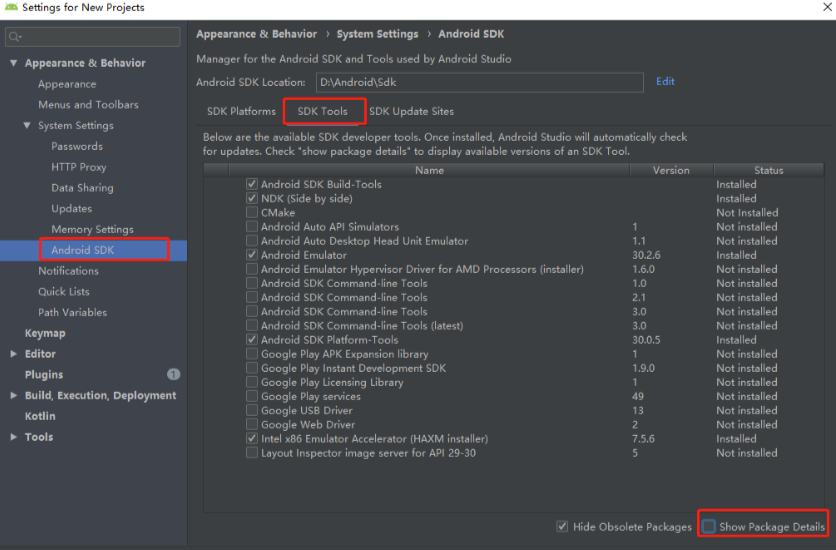Click System Settings in the breadcrumb
This screenshot has width=836, height=550.
(377, 34)
